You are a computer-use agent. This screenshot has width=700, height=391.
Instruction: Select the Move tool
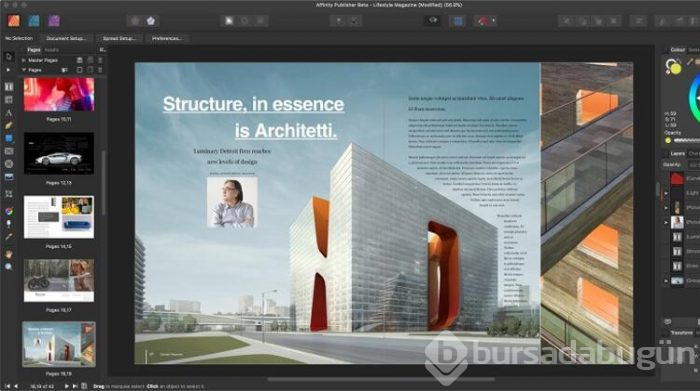coord(8,57)
